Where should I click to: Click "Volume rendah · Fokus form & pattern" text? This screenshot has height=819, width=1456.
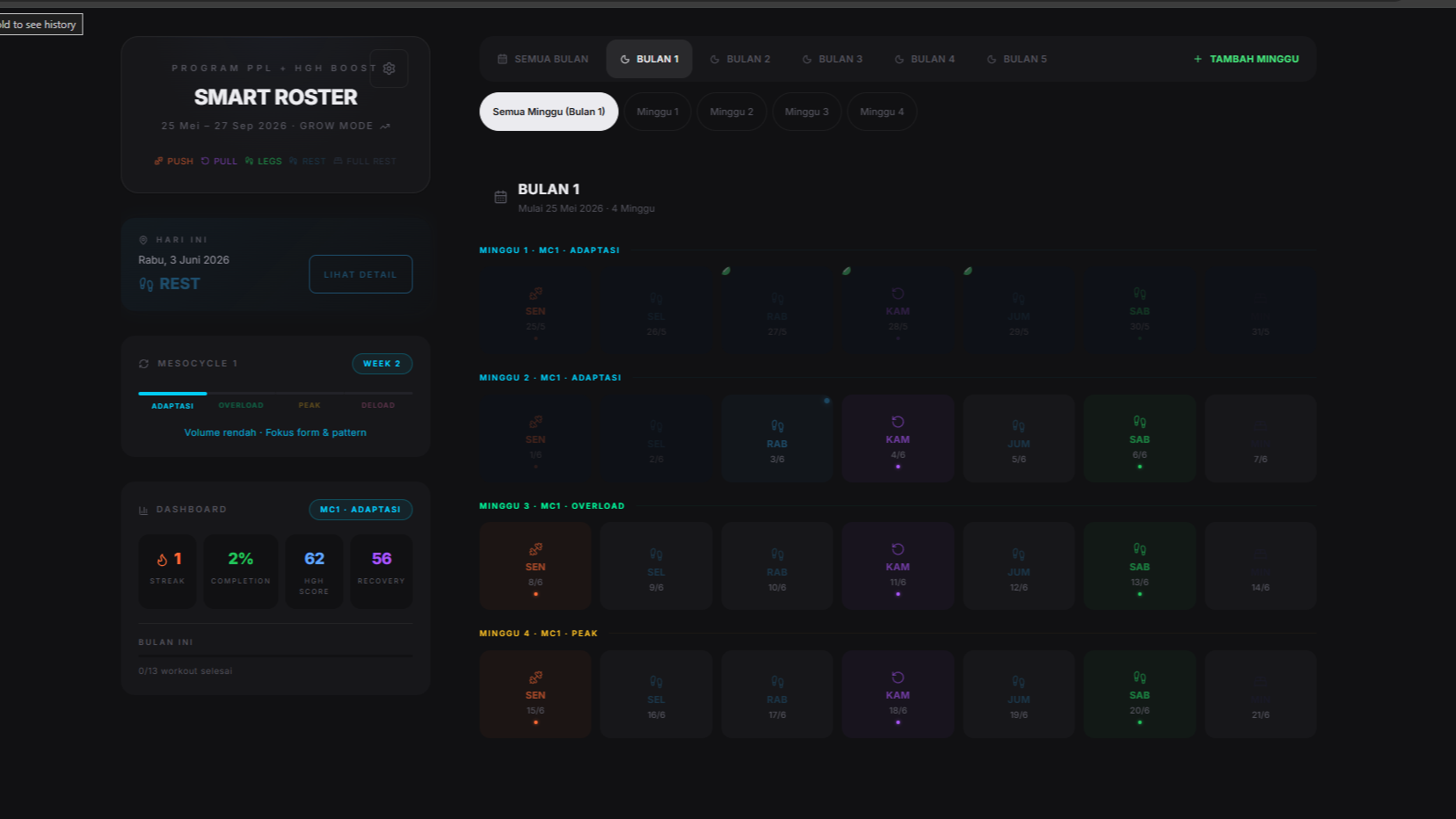point(275,432)
